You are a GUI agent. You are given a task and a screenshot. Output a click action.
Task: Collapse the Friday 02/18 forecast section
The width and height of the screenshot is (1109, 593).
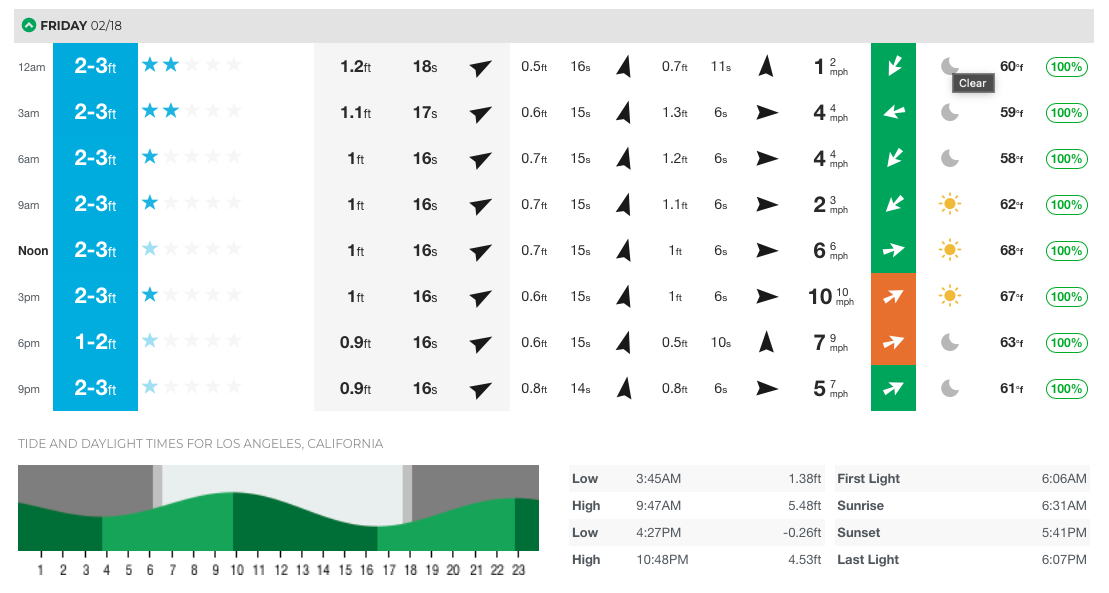point(29,25)
